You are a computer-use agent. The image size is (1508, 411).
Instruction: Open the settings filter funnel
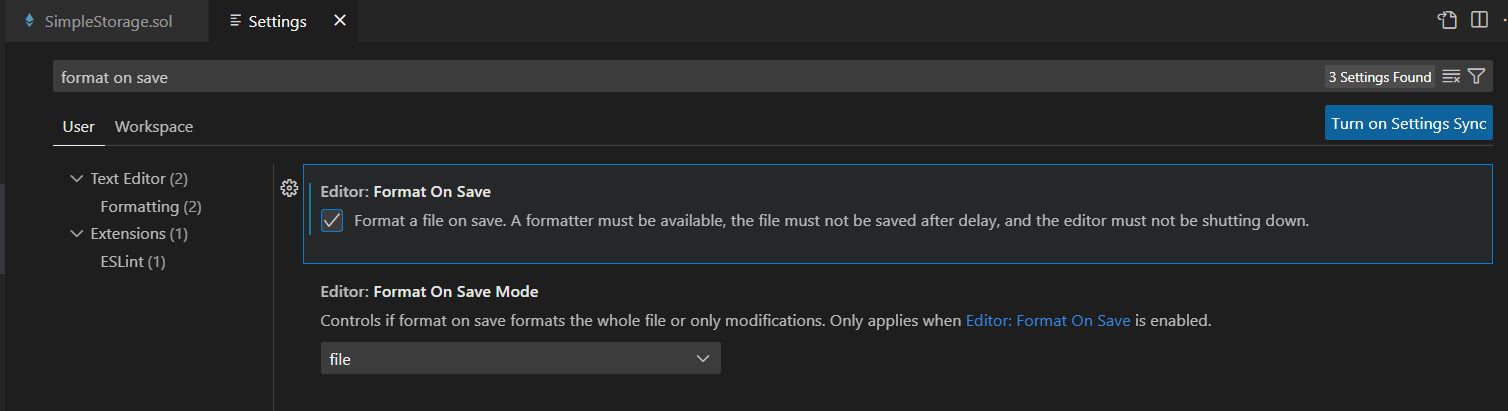coord(1477,77)
